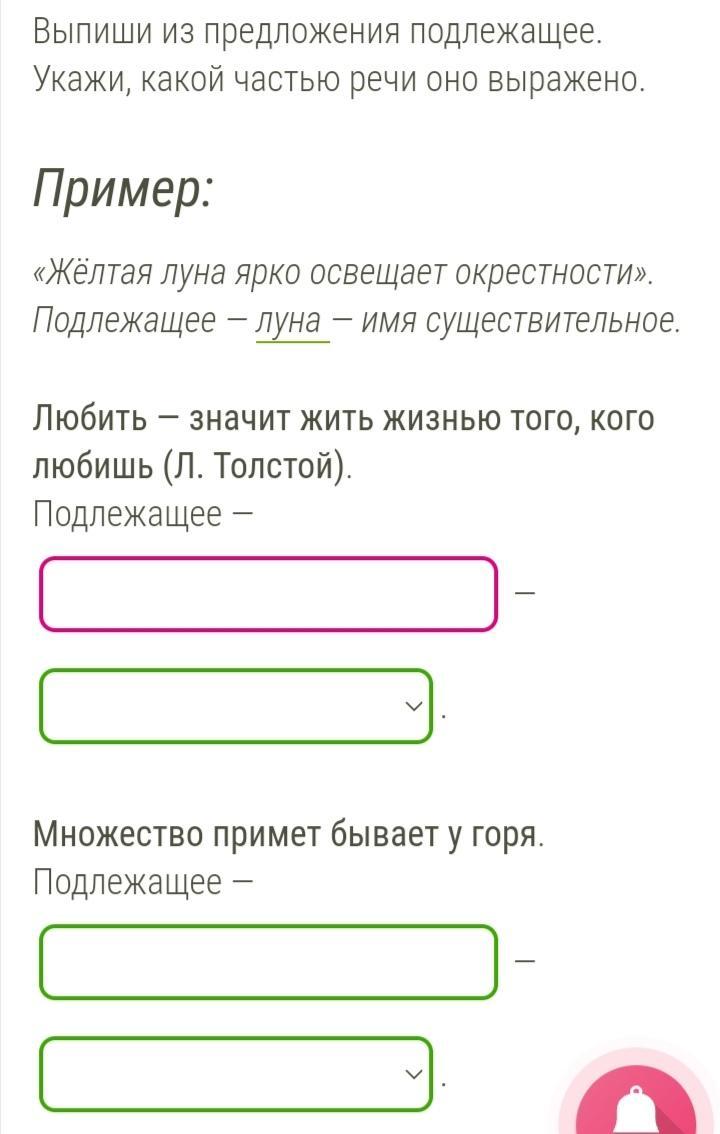Click the «Подлежащее —» label under «Множество примет»
Screen dimensions: 720x1134
pos(142,882)
